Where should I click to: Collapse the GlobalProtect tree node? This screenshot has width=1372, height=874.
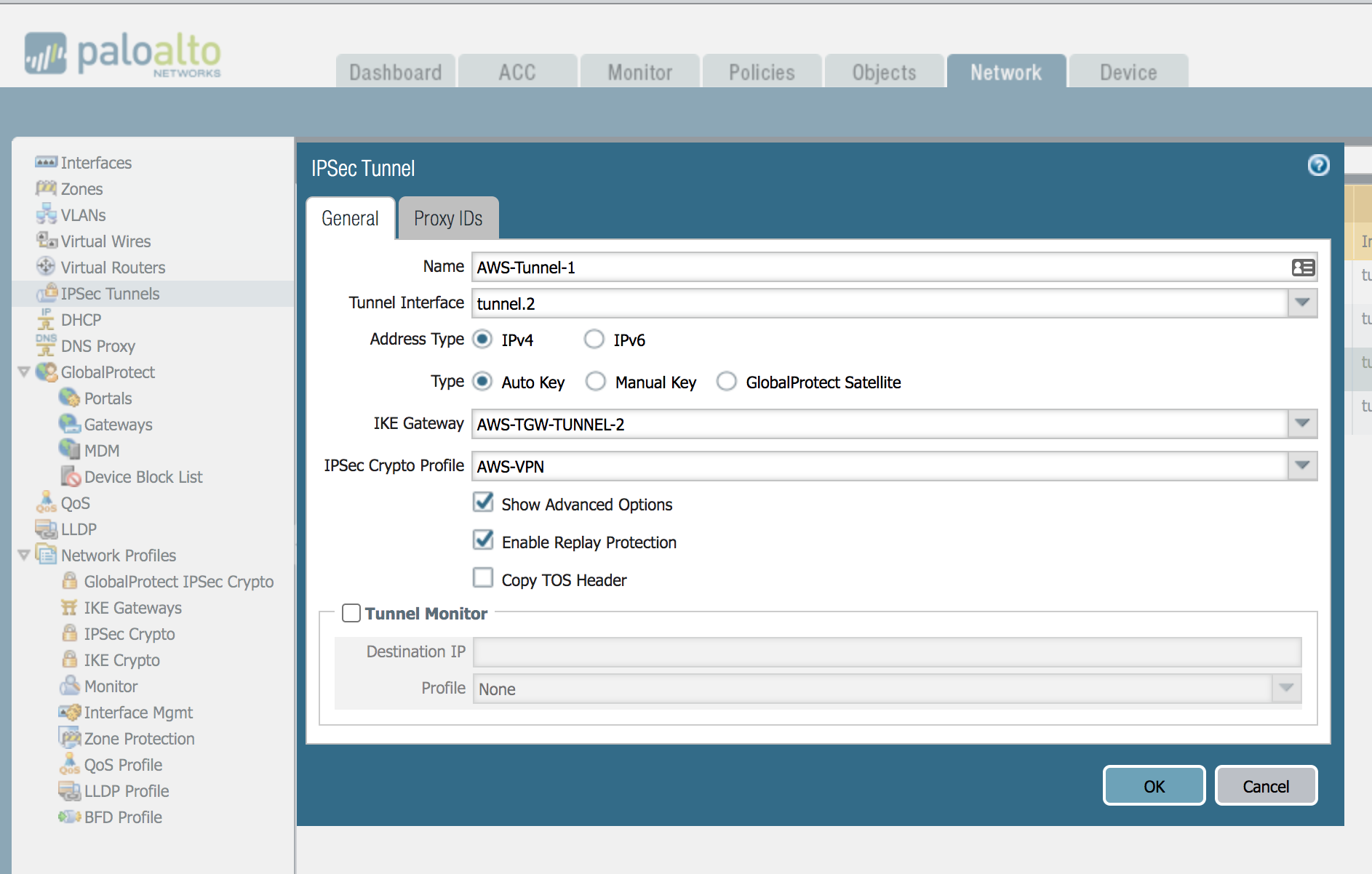24,372
